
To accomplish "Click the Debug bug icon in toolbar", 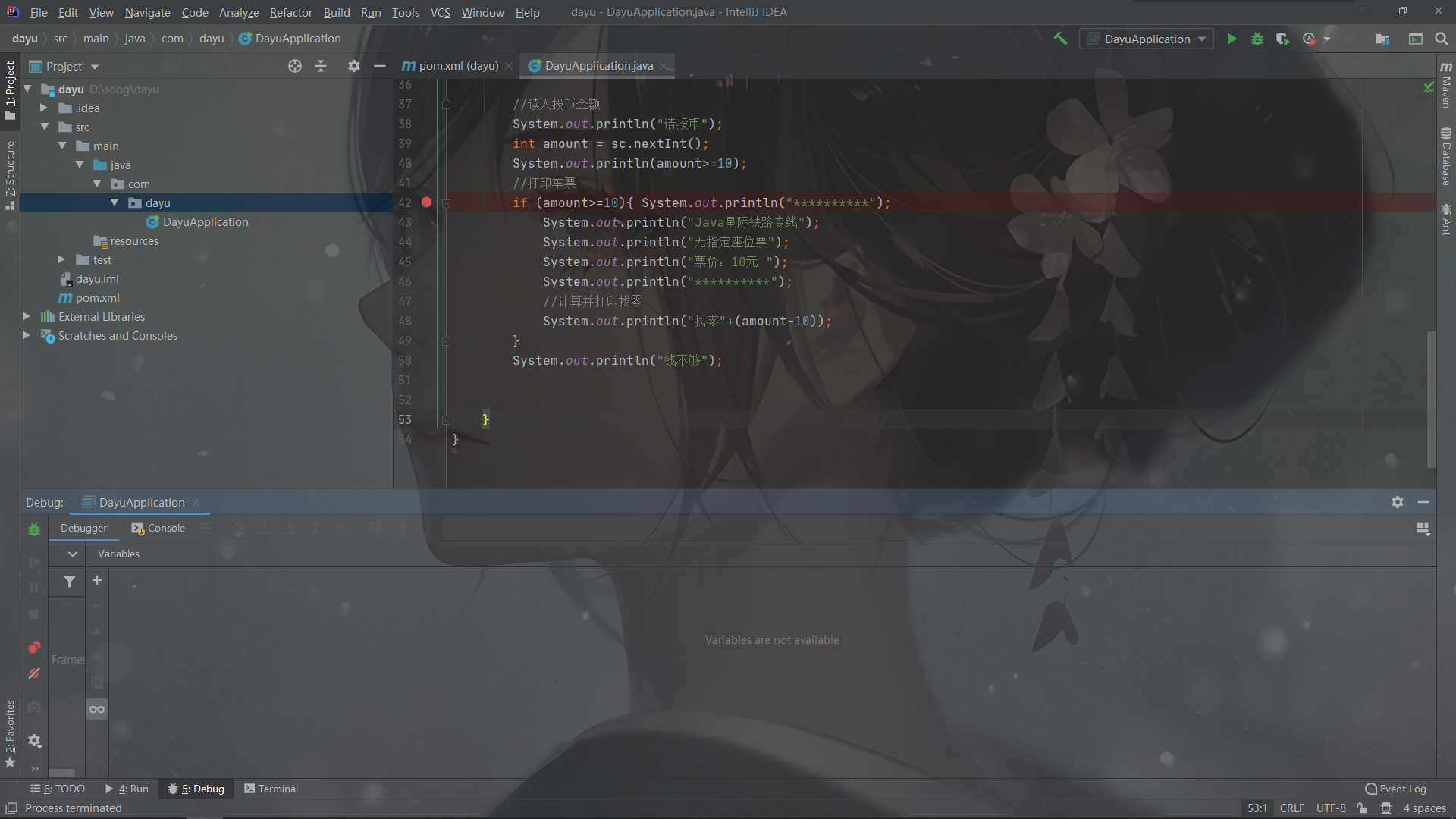I will [1257, 39].
